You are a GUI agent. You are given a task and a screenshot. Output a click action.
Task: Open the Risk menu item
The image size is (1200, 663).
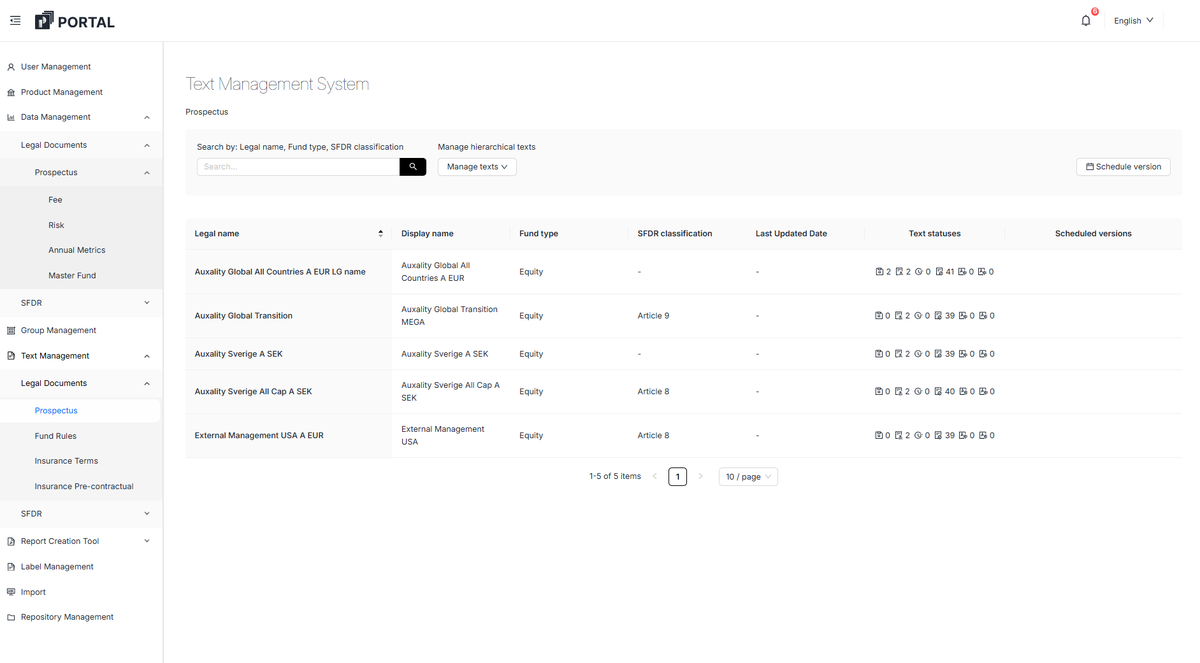[x=56, y=225]
